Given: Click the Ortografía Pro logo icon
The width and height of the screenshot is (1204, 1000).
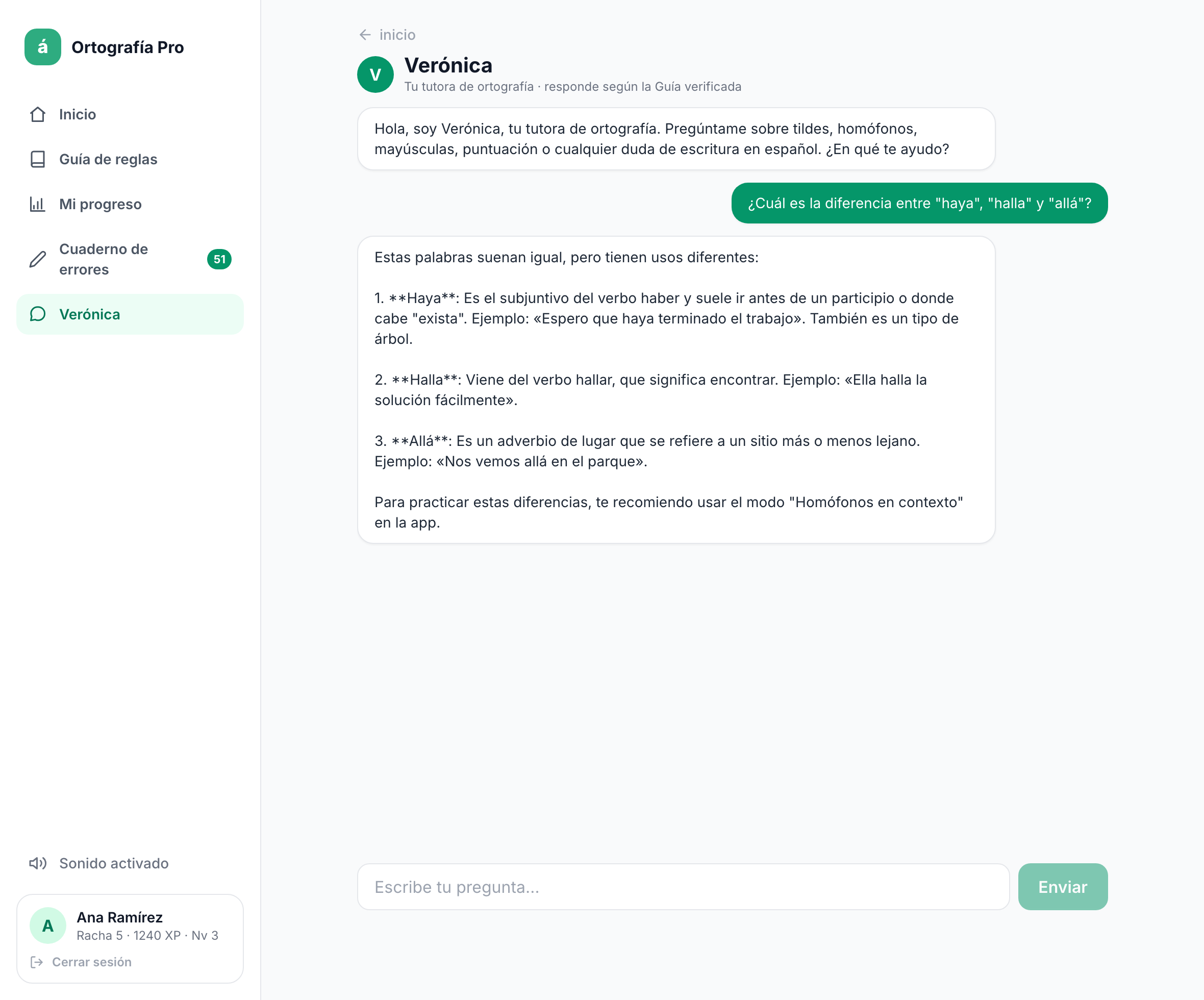Looking at the screenshot, I should (x=42, y=47).
